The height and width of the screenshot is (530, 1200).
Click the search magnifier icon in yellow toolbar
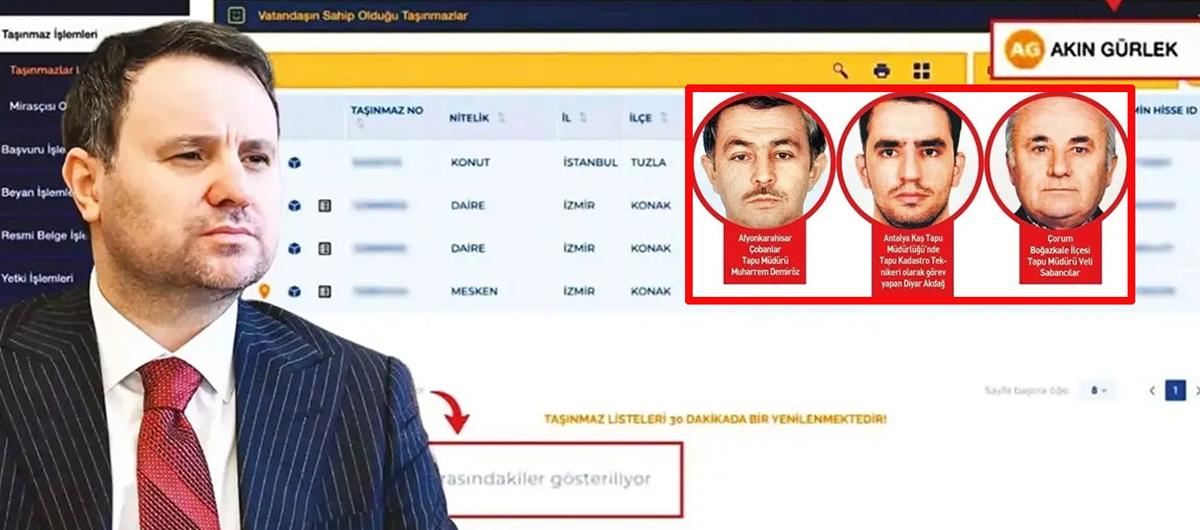[840, 71]
